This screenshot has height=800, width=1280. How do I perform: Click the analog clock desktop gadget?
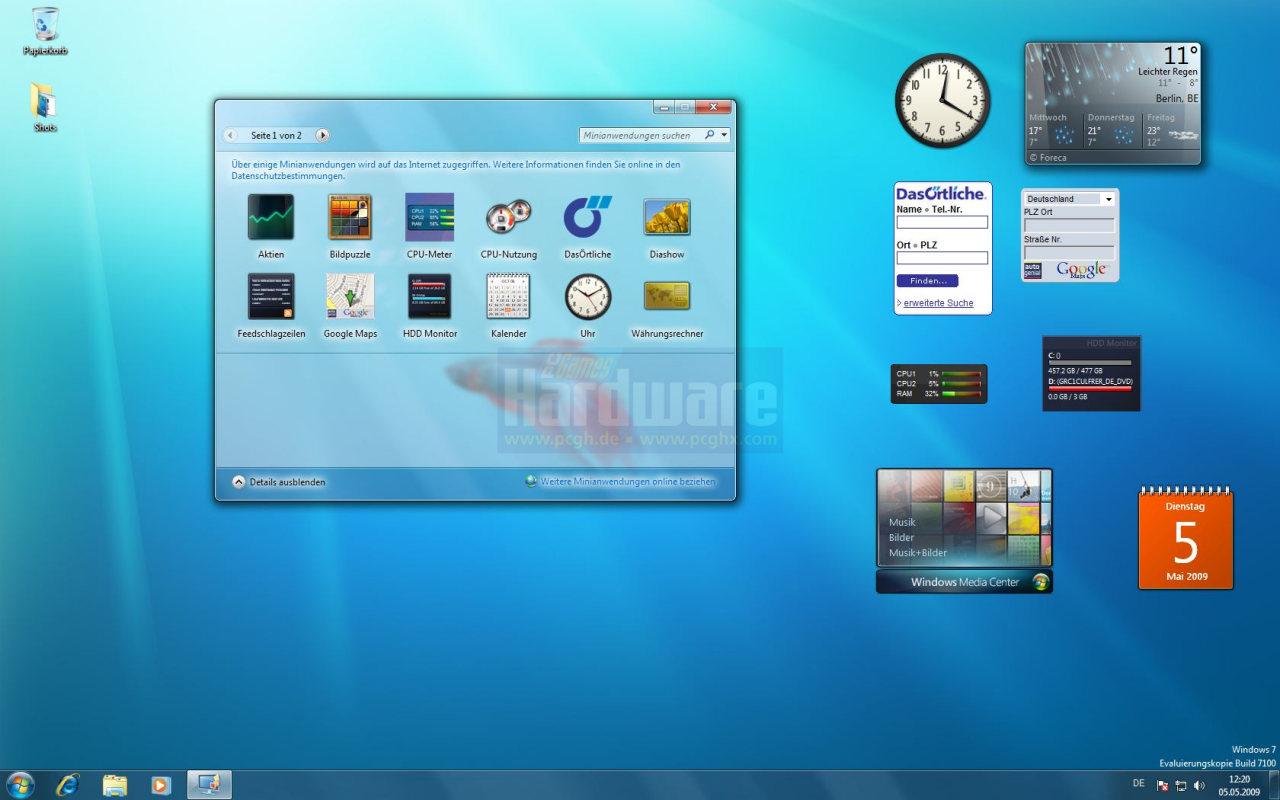coord(942,101)
